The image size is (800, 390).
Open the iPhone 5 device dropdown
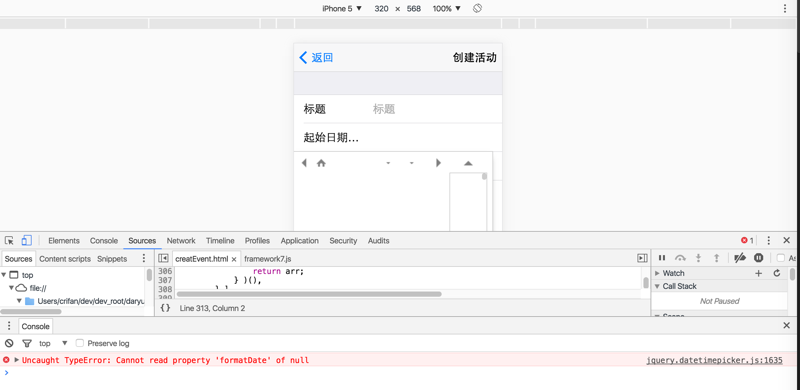[342, 8]
